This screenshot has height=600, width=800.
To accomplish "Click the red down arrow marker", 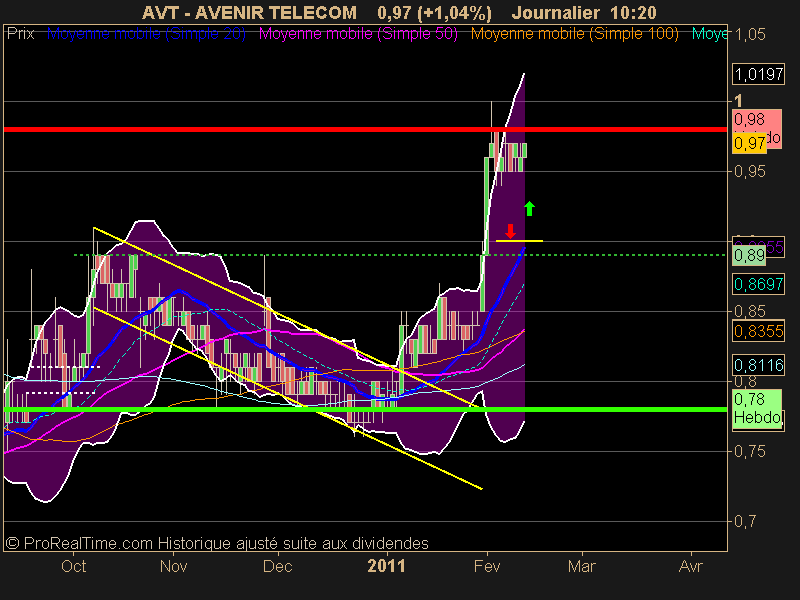I will tap(510, 231).
